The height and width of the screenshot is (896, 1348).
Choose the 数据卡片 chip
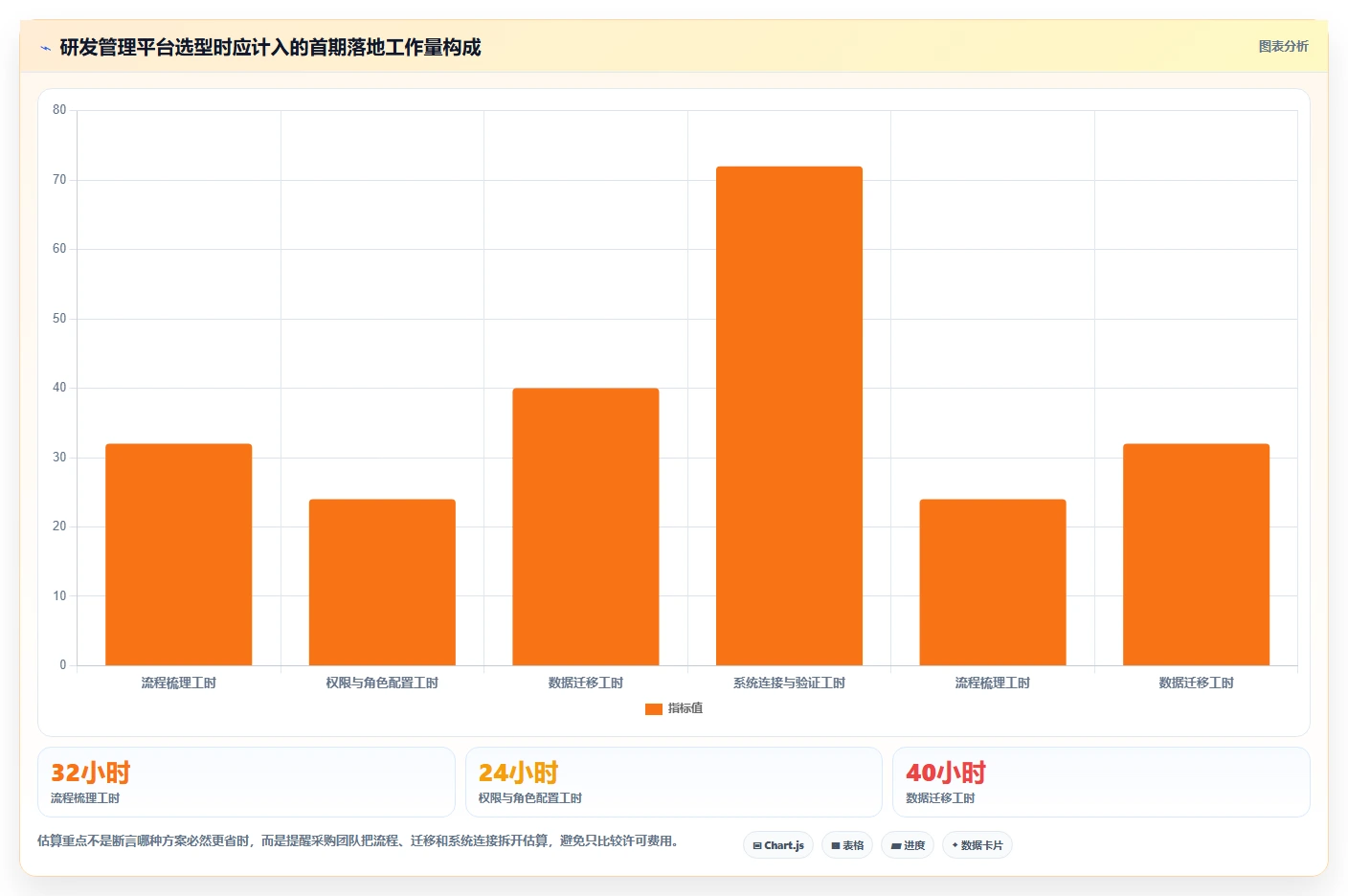tap(977, 845)
